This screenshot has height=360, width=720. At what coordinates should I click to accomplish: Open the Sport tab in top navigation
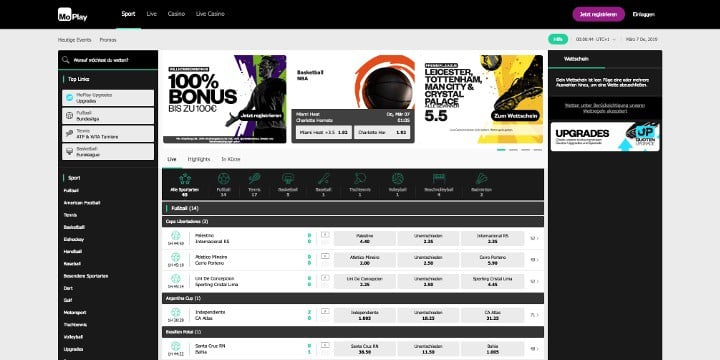tap(129, 14)
